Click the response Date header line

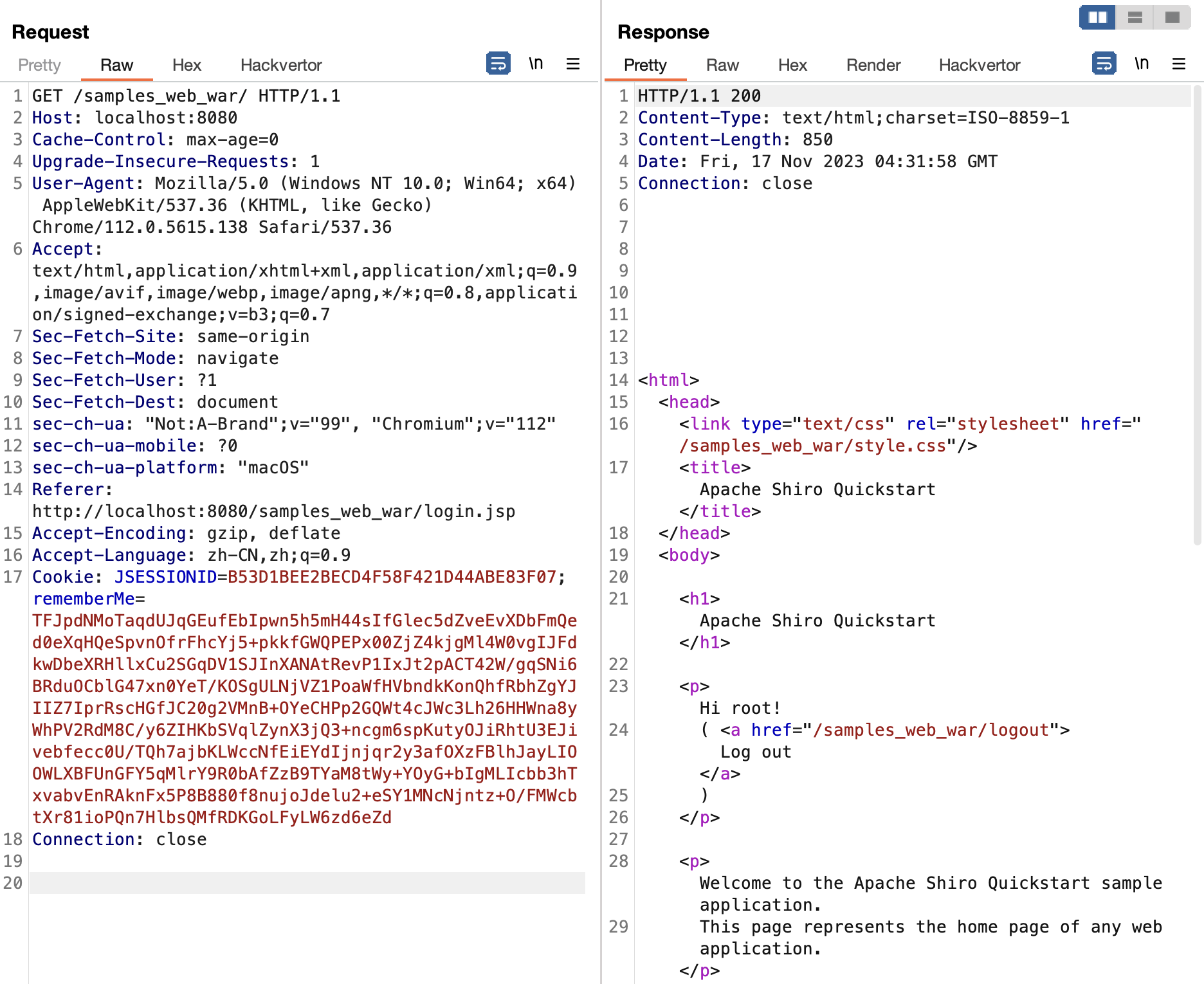818,161
